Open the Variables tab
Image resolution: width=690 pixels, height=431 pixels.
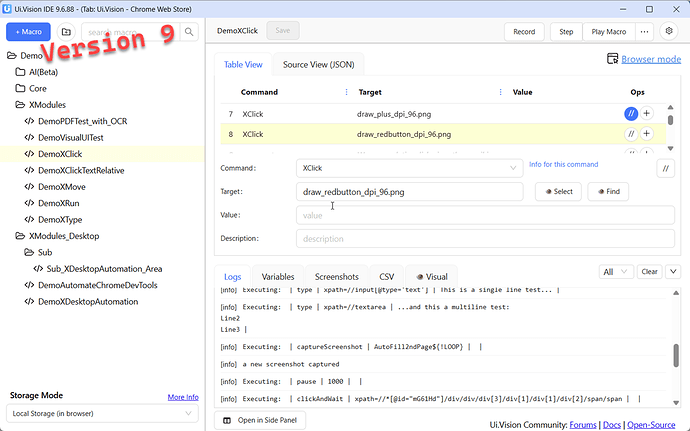click(278, 277)
